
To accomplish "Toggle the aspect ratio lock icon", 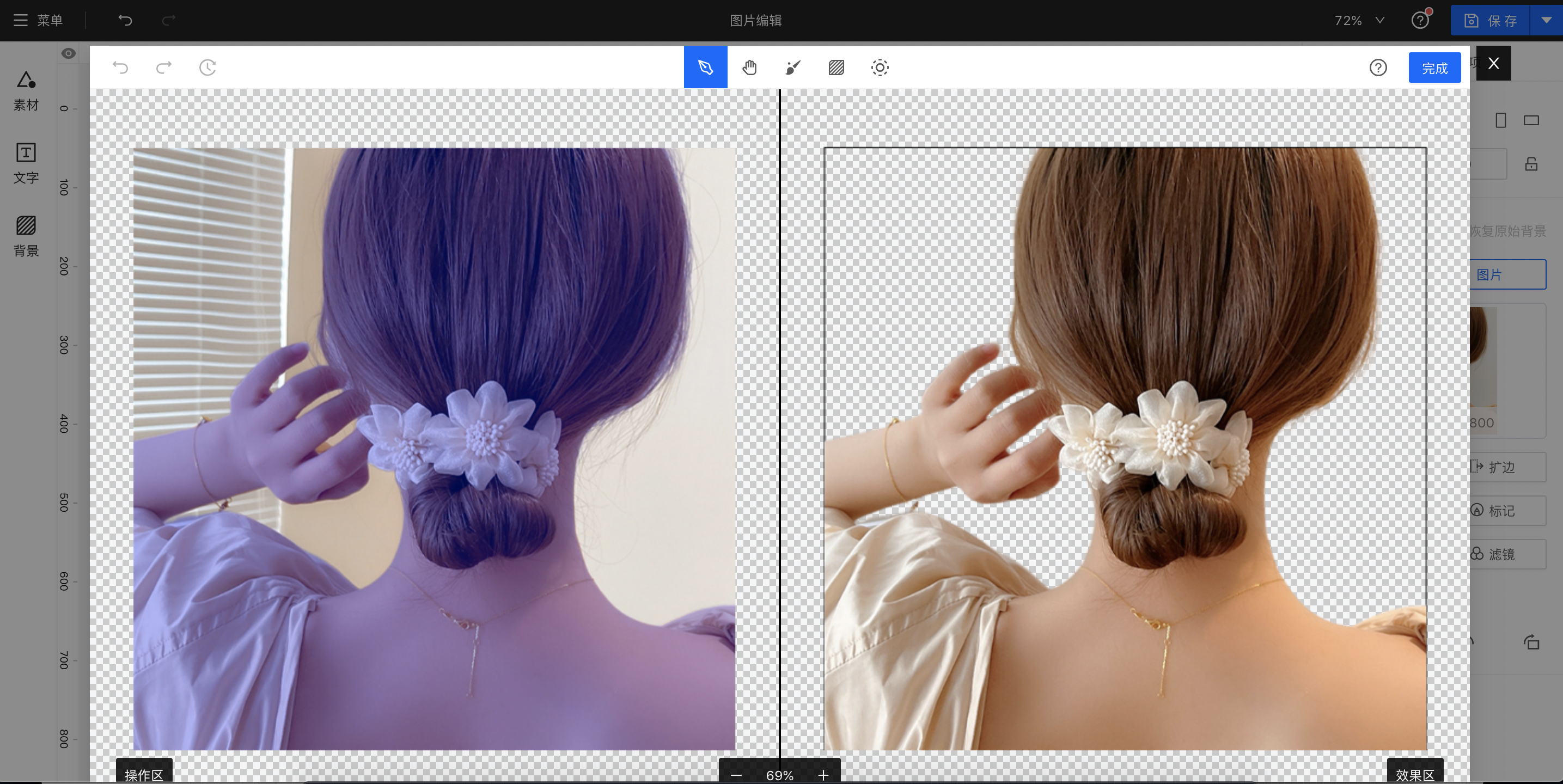I will (1531, 164).
